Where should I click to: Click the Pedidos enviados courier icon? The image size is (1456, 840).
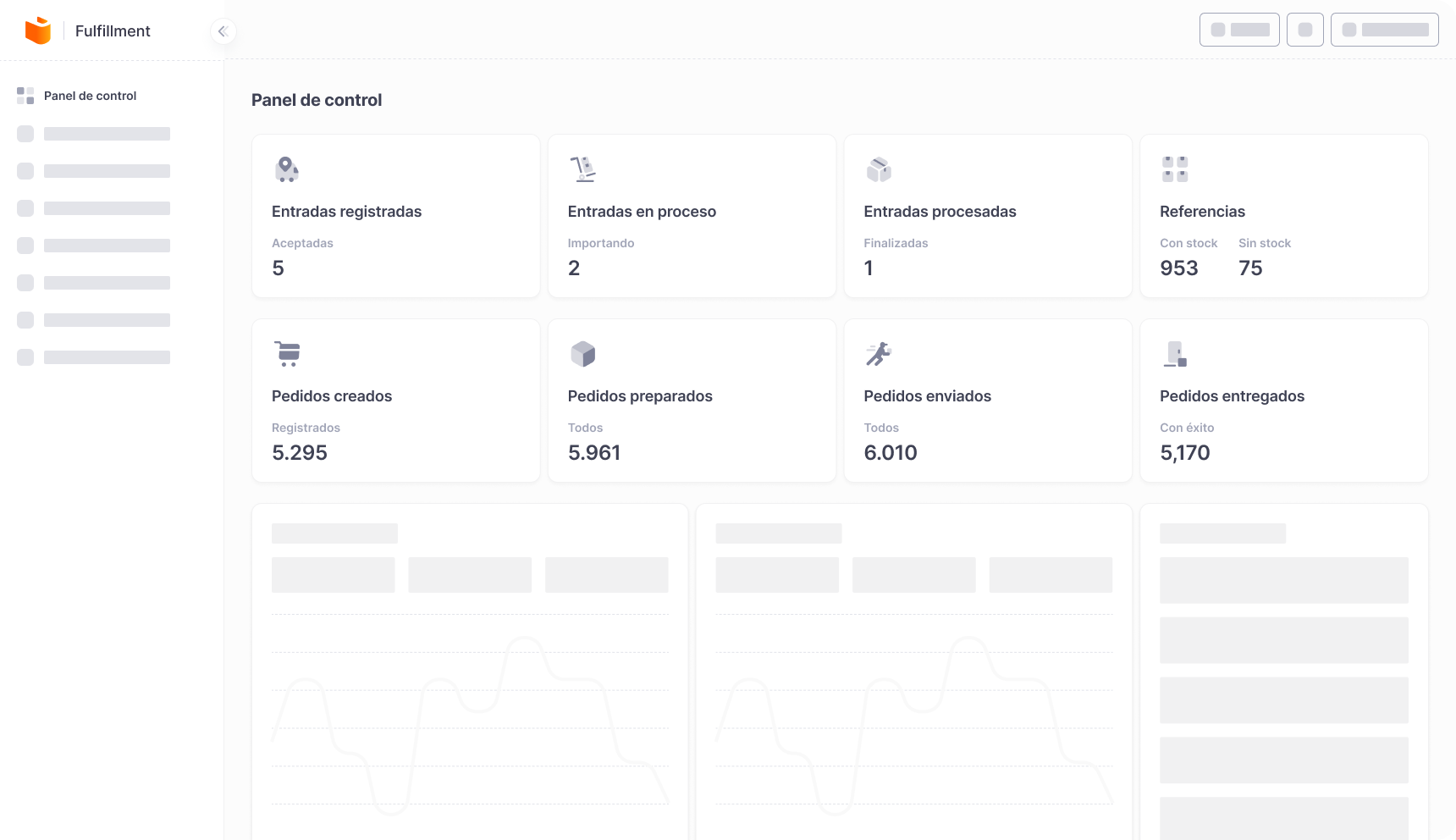(879, 353)
